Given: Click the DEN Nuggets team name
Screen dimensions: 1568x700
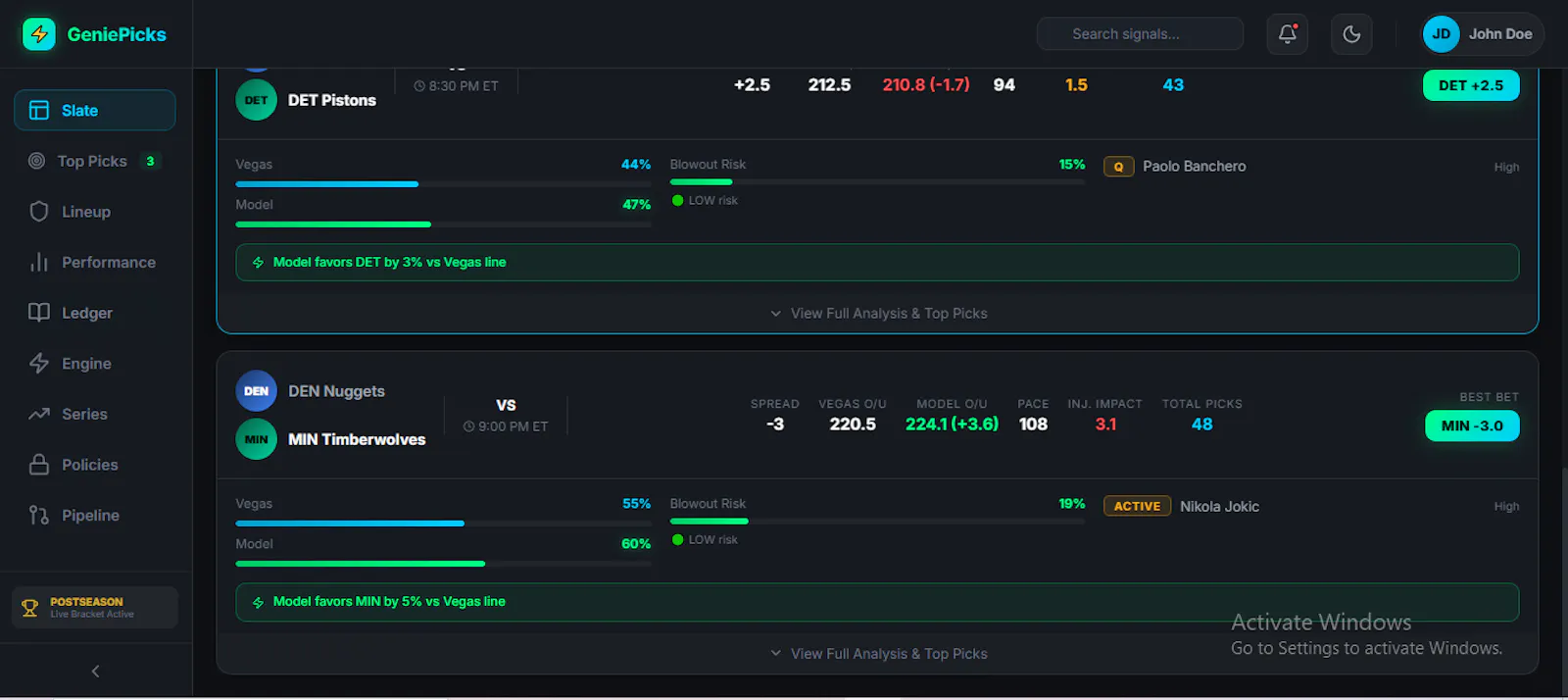Looking at the screenshot, I should pos(336,391).
